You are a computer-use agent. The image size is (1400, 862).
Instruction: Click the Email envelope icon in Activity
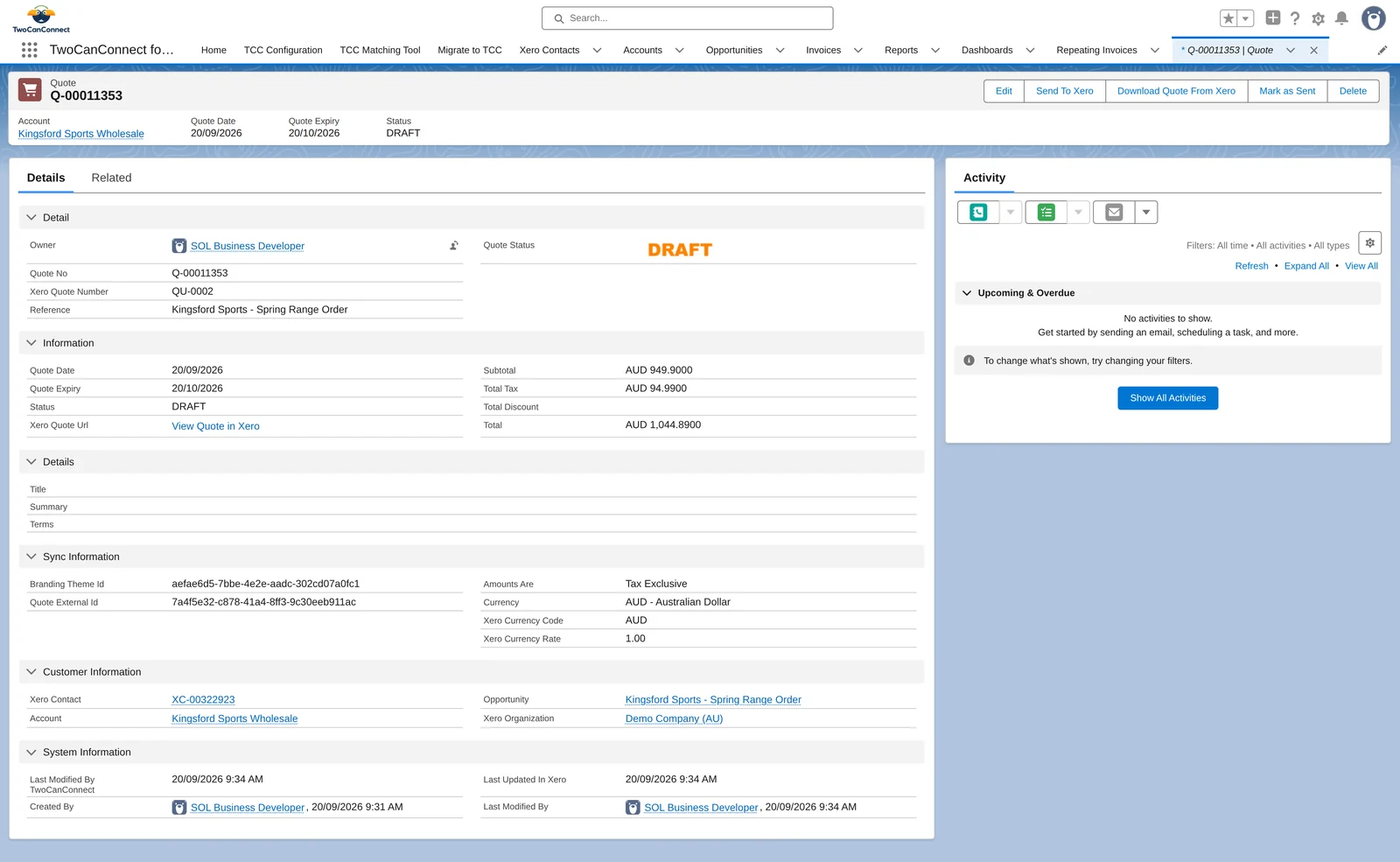(x=1114, y=212)
